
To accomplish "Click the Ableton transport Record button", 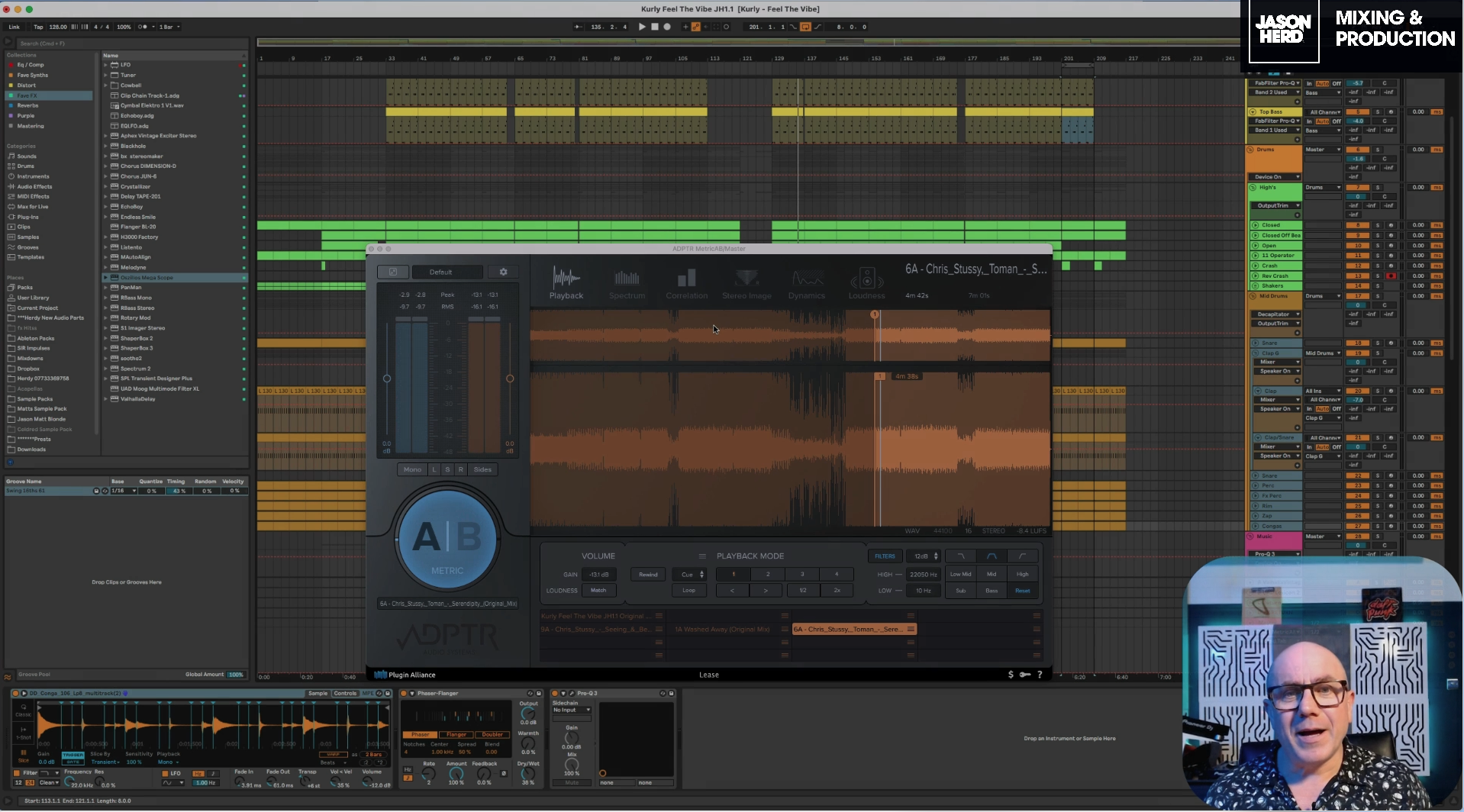I will (x=667, y=27).
